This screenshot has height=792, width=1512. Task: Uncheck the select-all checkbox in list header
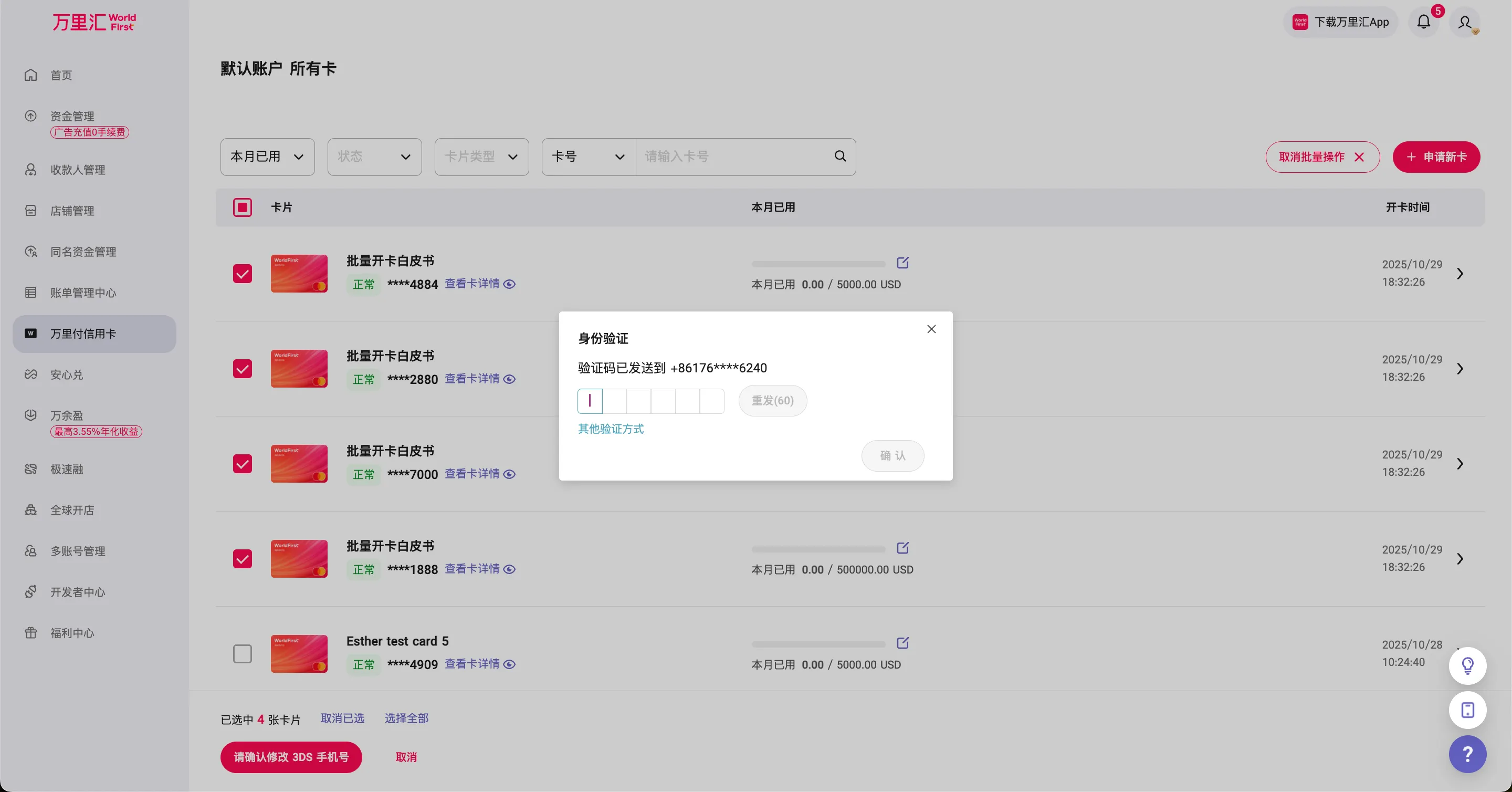tap(243, 206)
